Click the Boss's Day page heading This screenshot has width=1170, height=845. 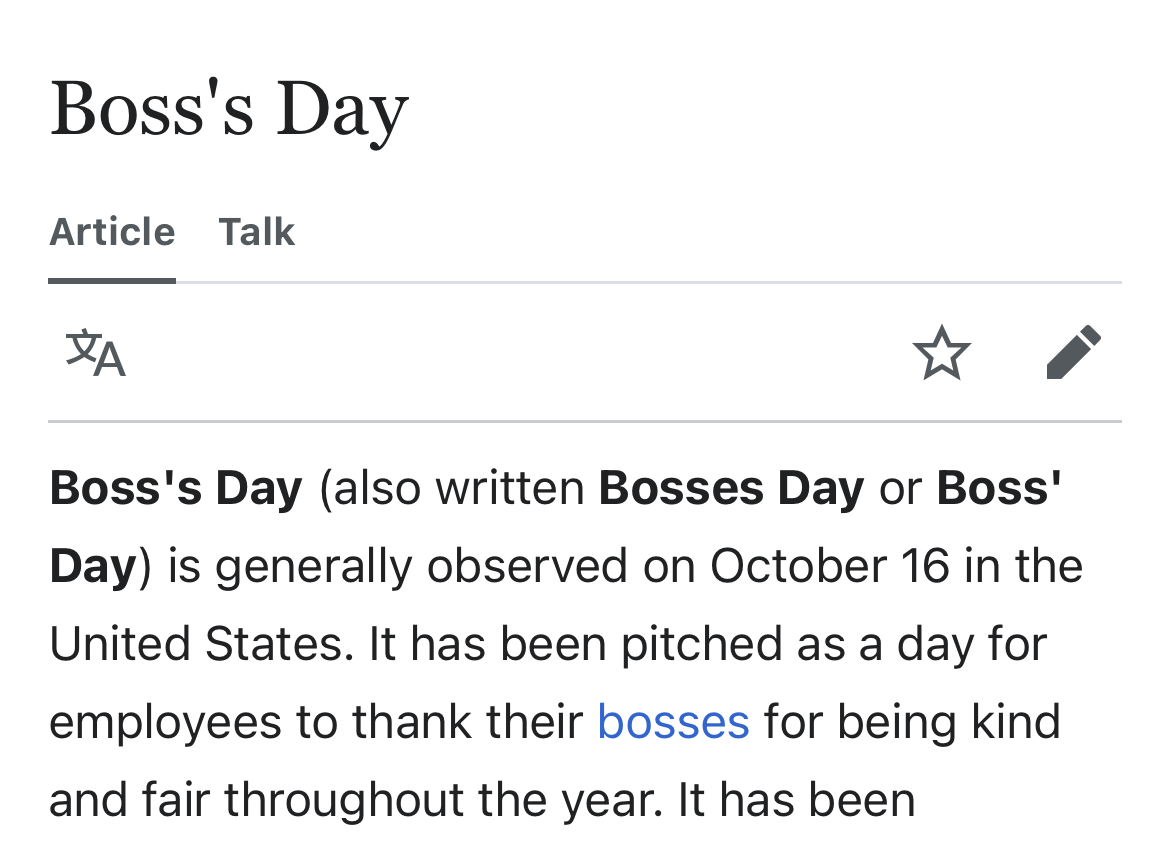[229, 110]
